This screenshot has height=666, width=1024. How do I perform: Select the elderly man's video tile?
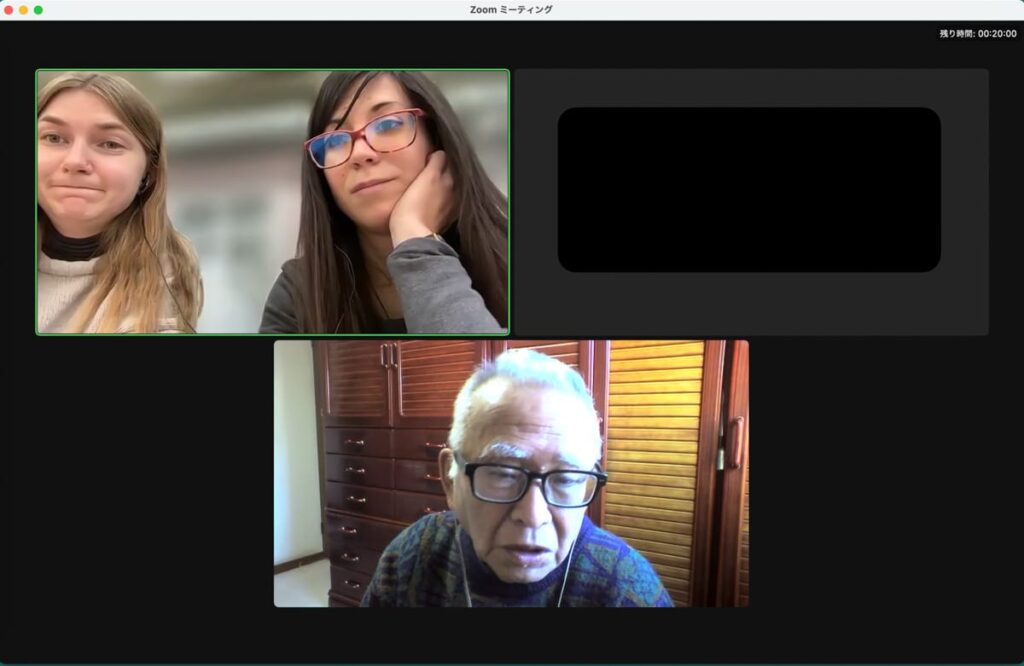511,473
